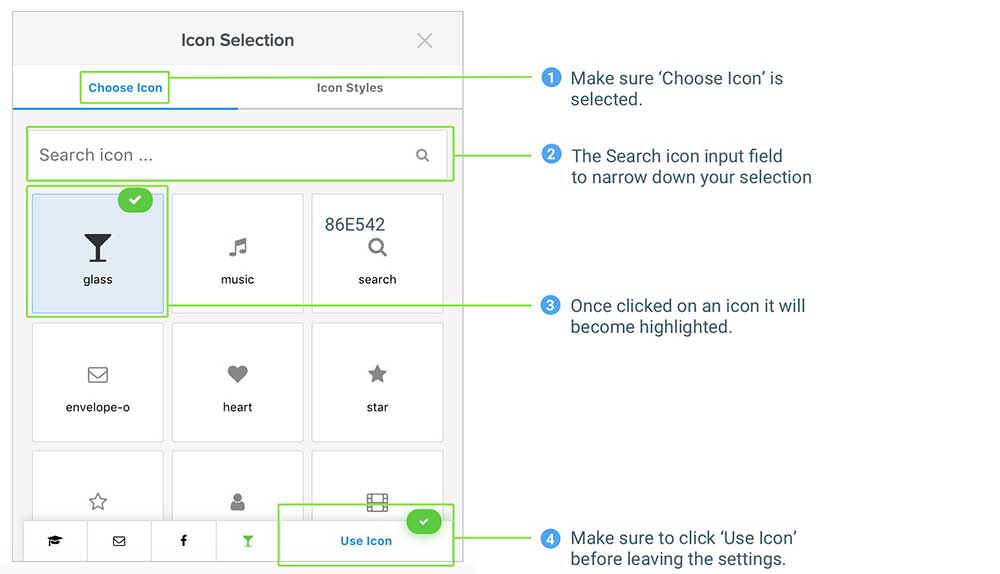Switch to the Choose Icon tab
The width and height of the screenshot is (1000, 574).
pyautogui.click(x=125, y=88)
